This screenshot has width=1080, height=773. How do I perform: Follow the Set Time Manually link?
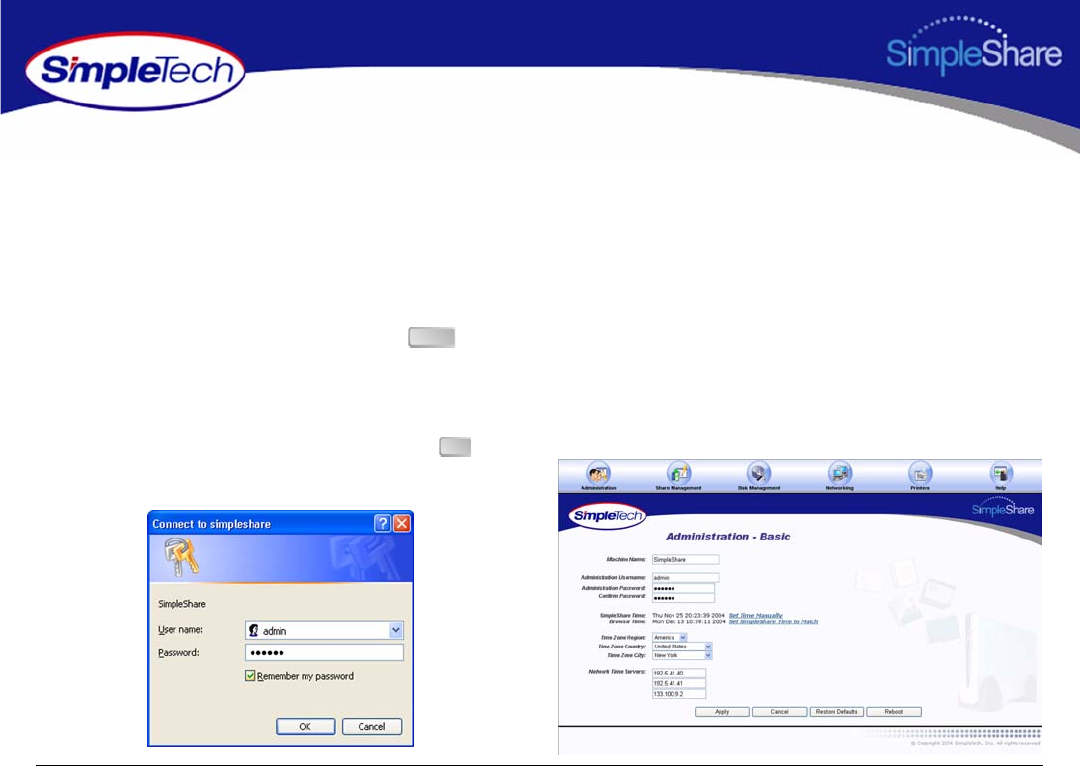[x=756, y=615]
